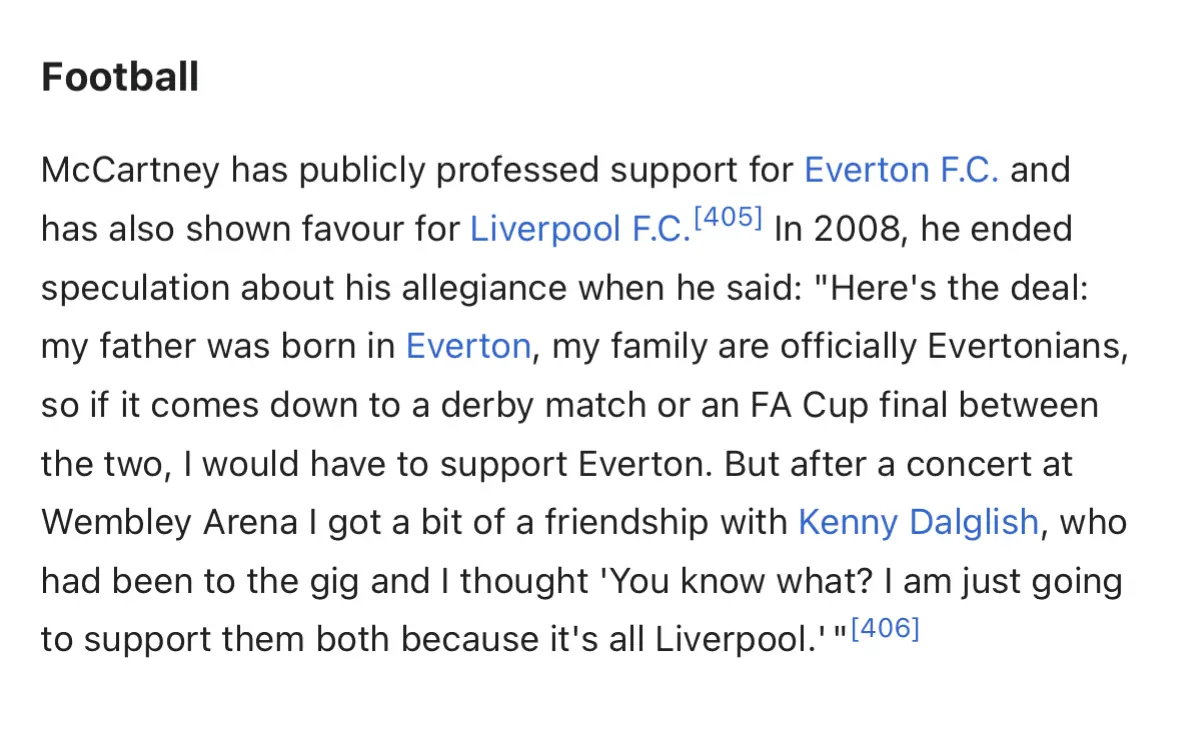The height and width of the screenshot is (739, 1179).
Task: Click the Football section heading
Action: click(120, 77)
